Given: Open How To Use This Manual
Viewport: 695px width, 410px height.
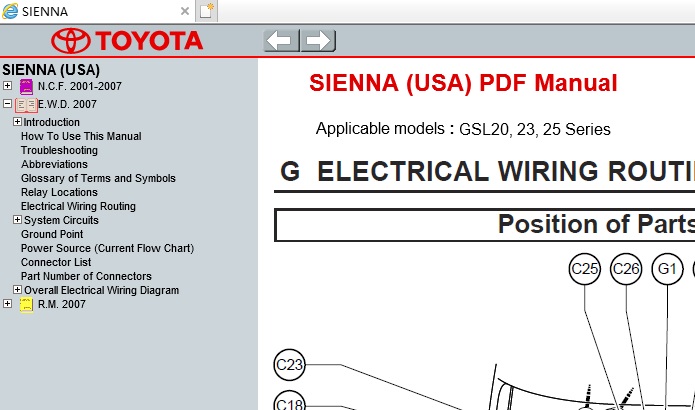Looking at the screenshot, I should pos(81,137).
